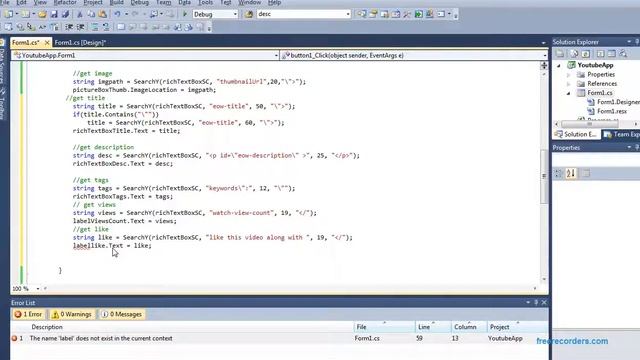The height and width of the screenshot is (360, 640).
Task: Sort error list by Description column
Action: point(47,327)
